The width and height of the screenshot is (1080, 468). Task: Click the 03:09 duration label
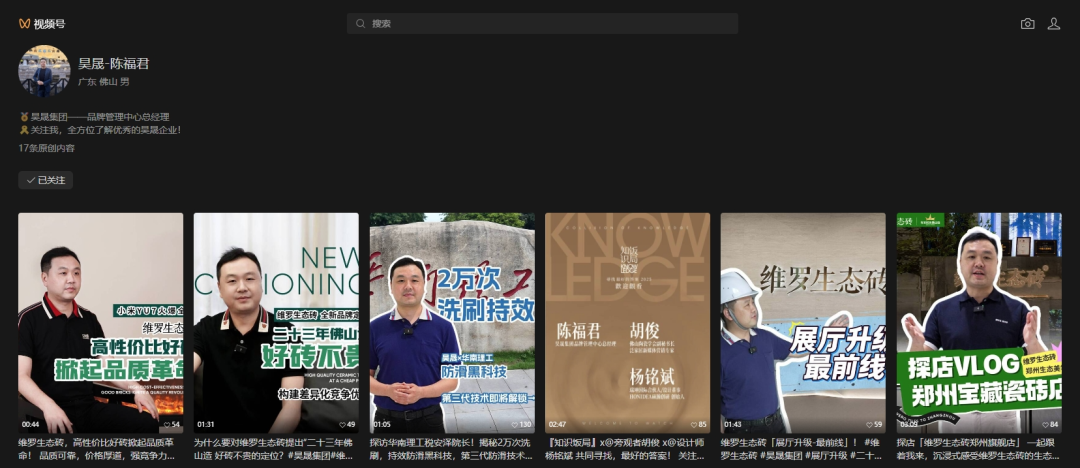tap(908, 425)
